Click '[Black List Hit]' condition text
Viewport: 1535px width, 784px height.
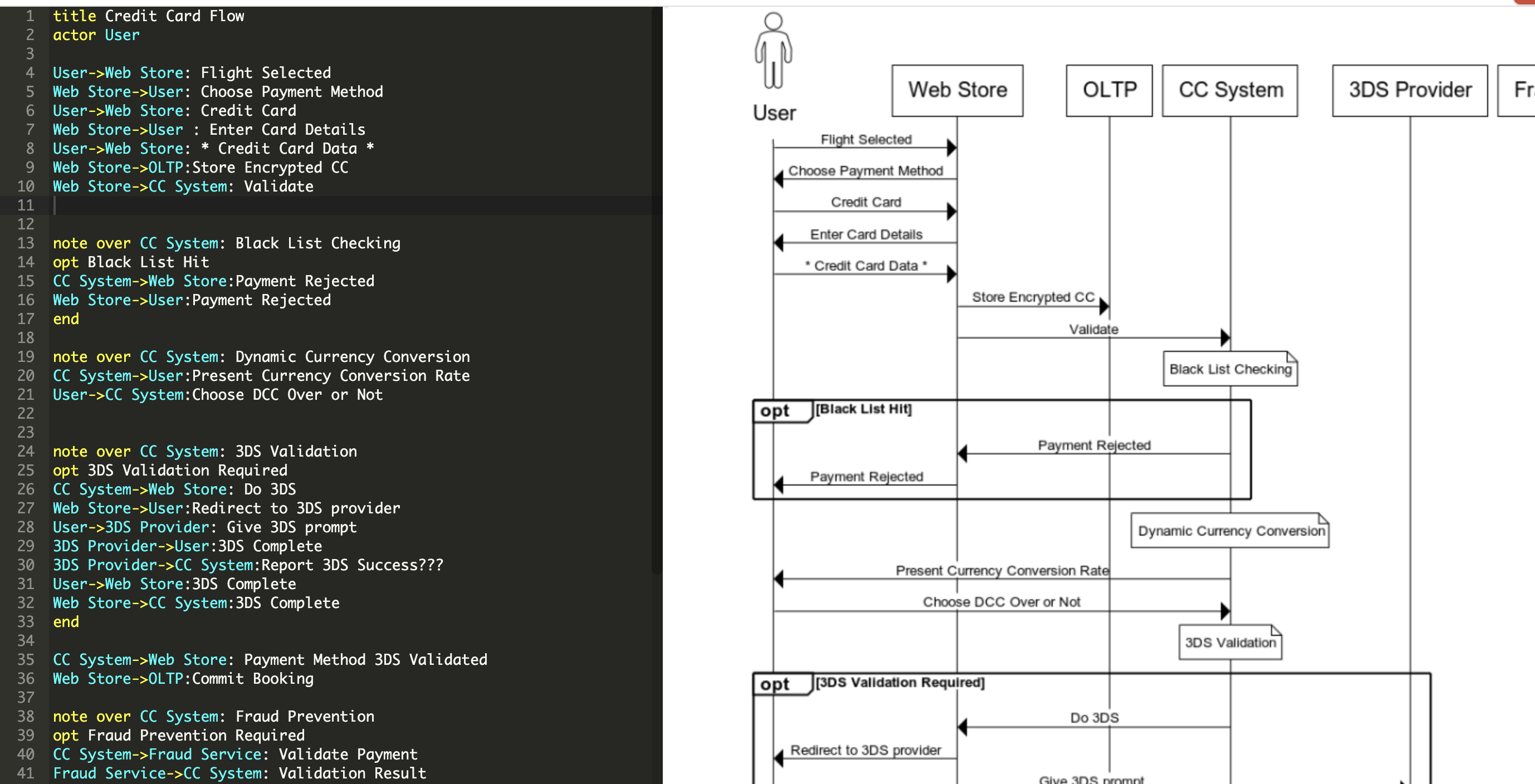click(x=863, y=409)
